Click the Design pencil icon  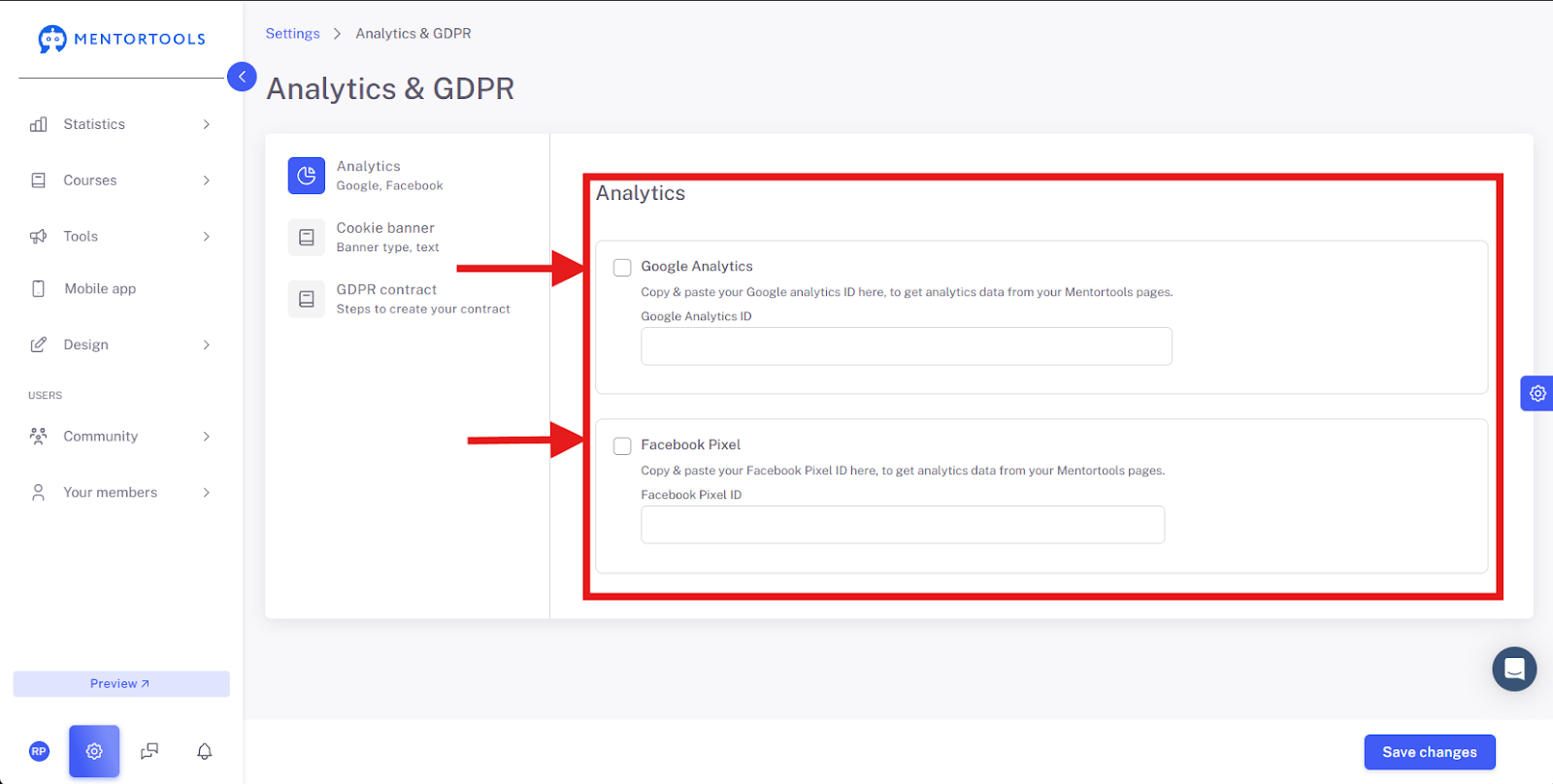click(x=39, y=345)
